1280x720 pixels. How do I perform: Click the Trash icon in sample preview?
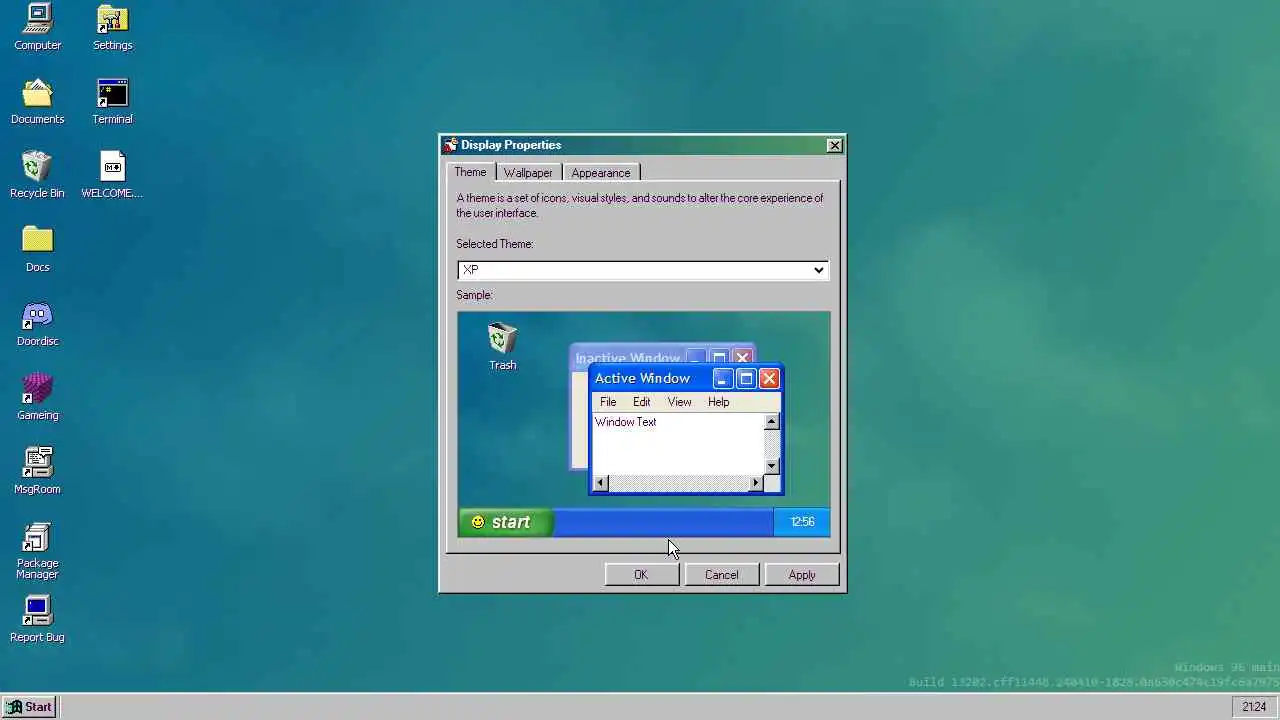[502, 346]
